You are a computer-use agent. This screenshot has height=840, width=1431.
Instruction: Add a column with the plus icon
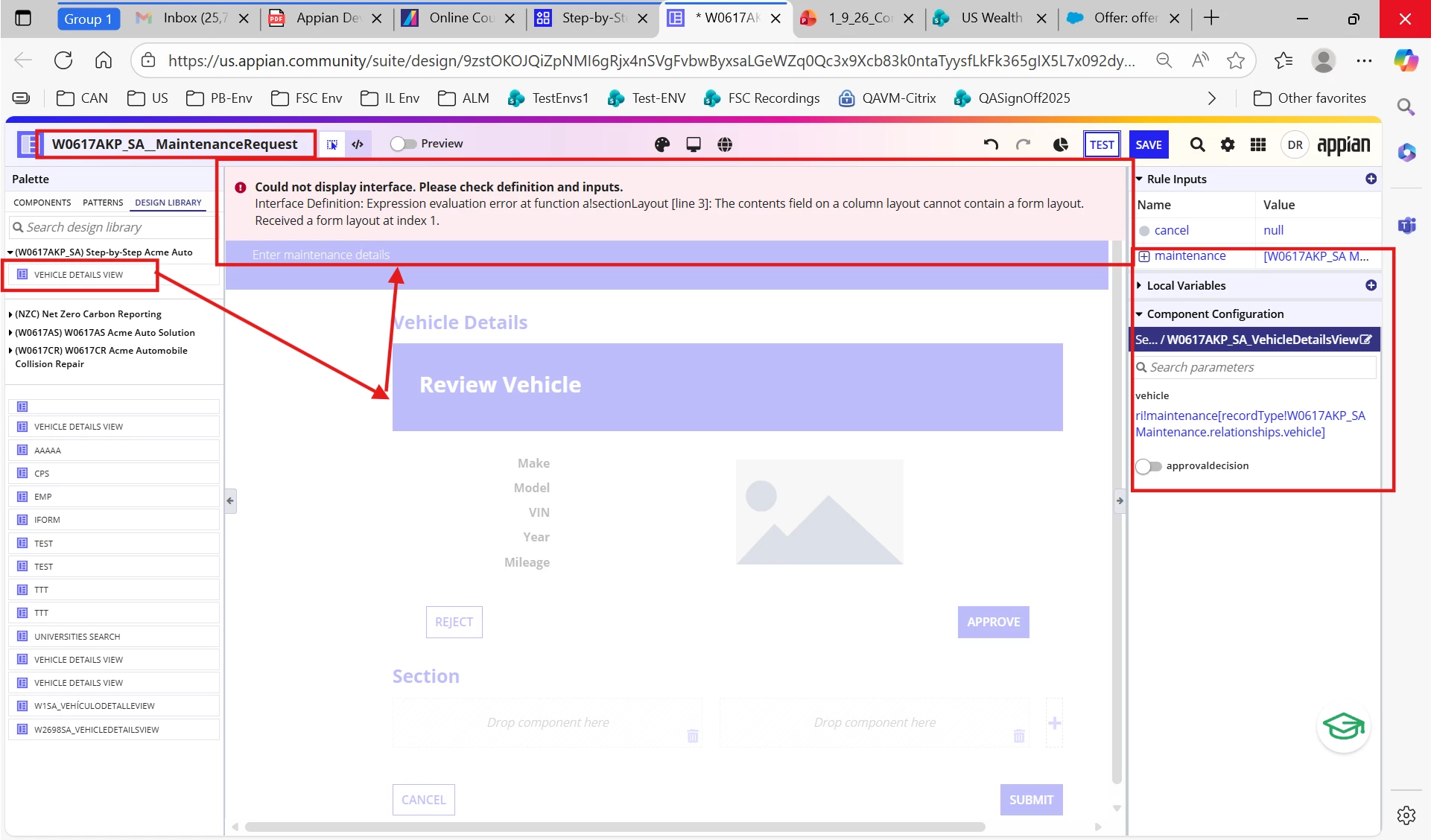click(x=1055, y=723)
